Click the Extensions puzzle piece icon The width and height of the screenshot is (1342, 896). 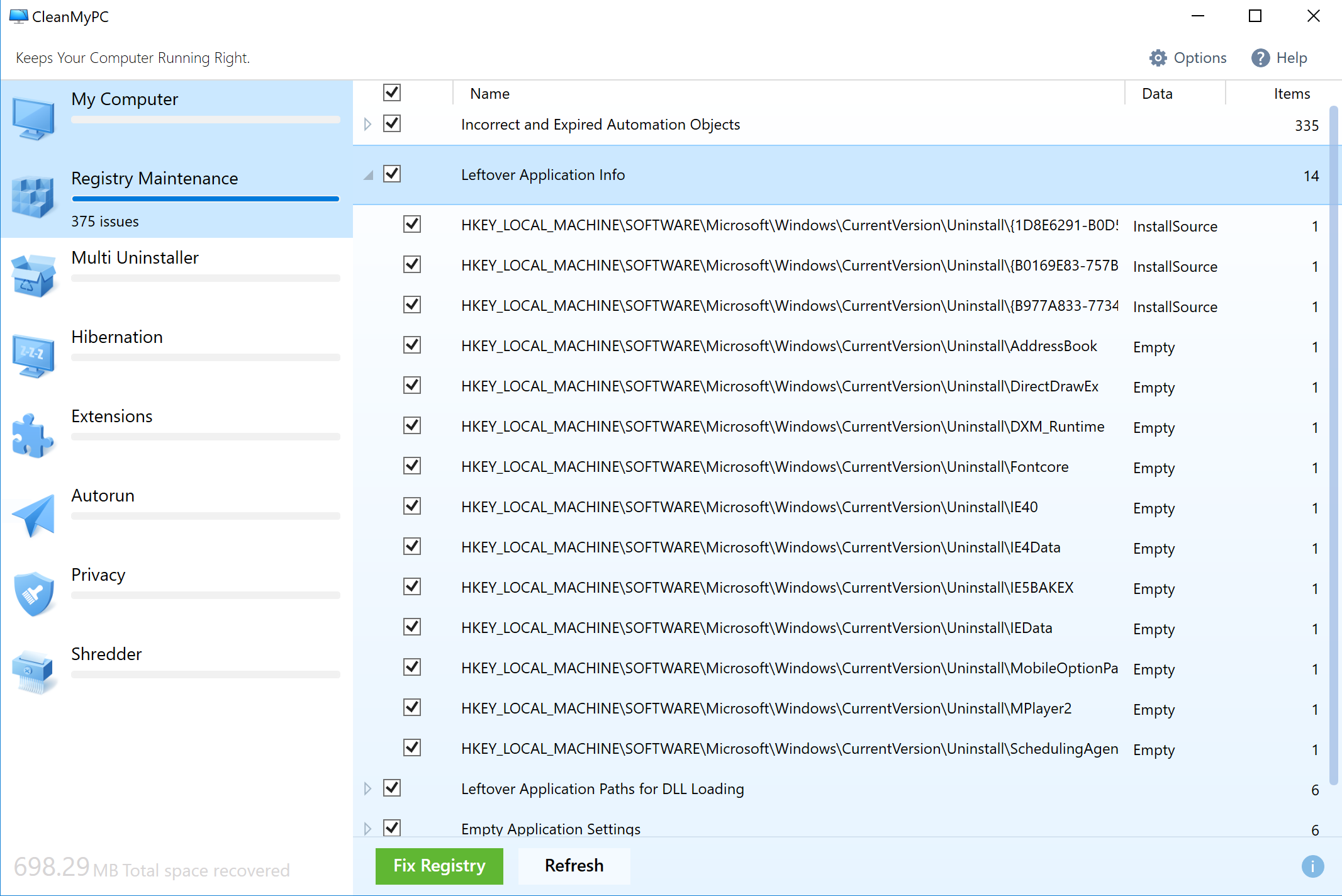point(33,435)
